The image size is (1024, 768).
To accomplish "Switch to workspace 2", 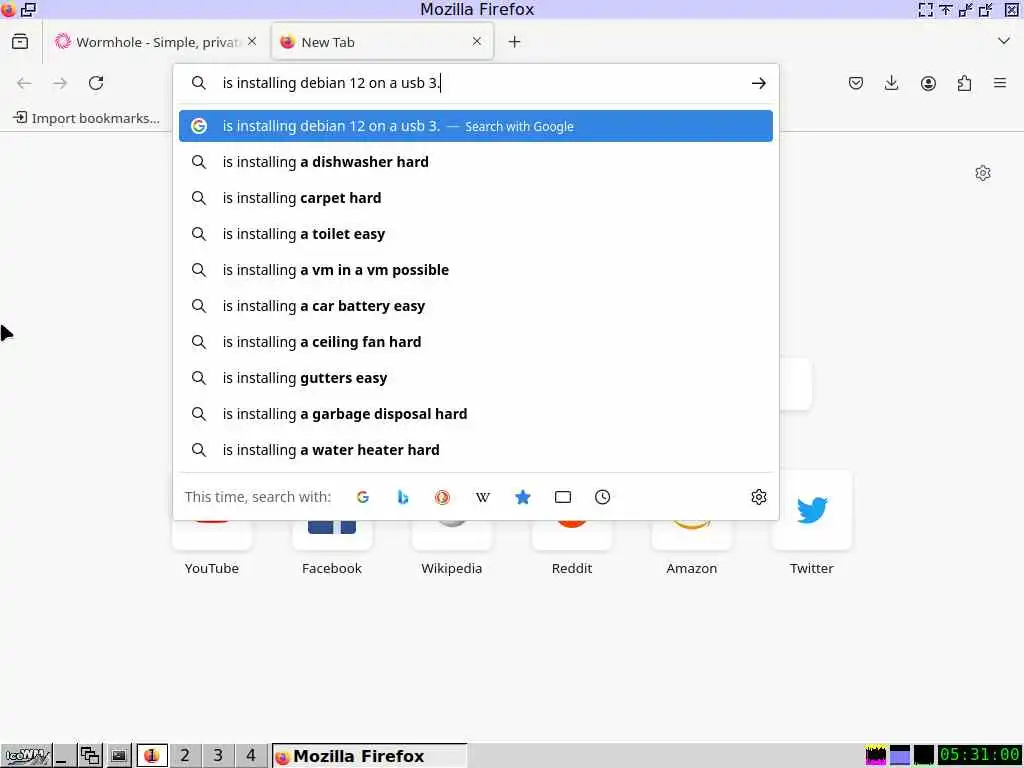I will 185,756.
